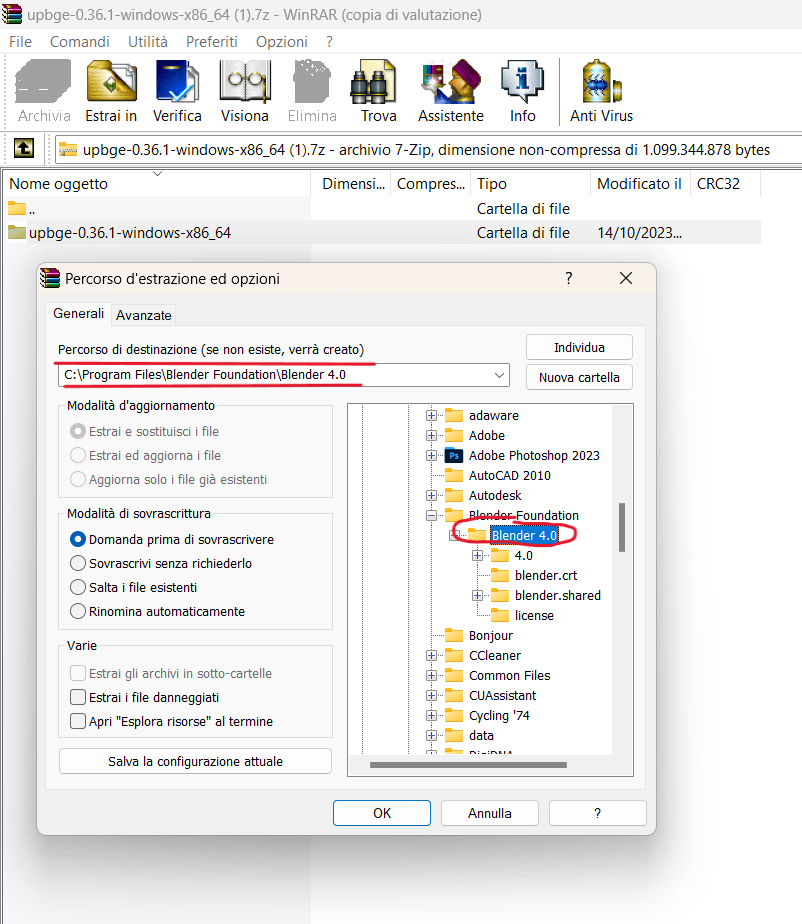Launch the Assistente wizard icon
Screen dimensions: 802x924
click(451, 82)
